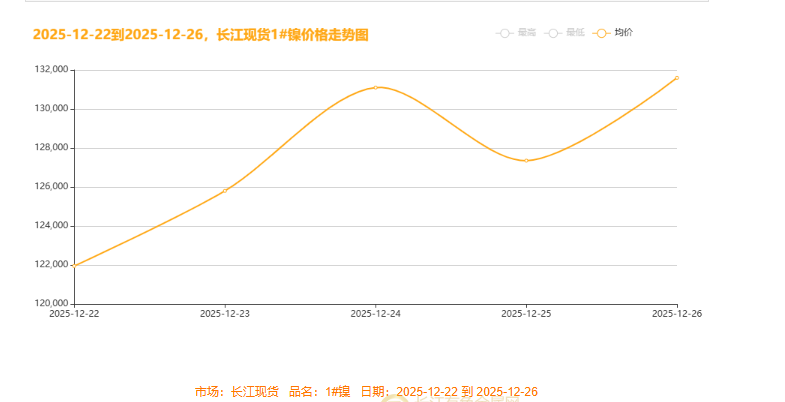Select the dip marker on 2025-12-25
This screenshot has width=785, height=402.
pos(526,161)
